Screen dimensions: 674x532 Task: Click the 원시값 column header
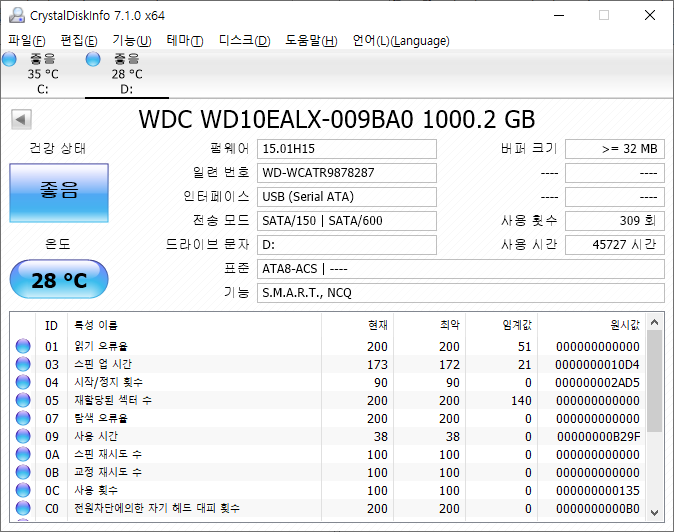(x=591, y=326)
